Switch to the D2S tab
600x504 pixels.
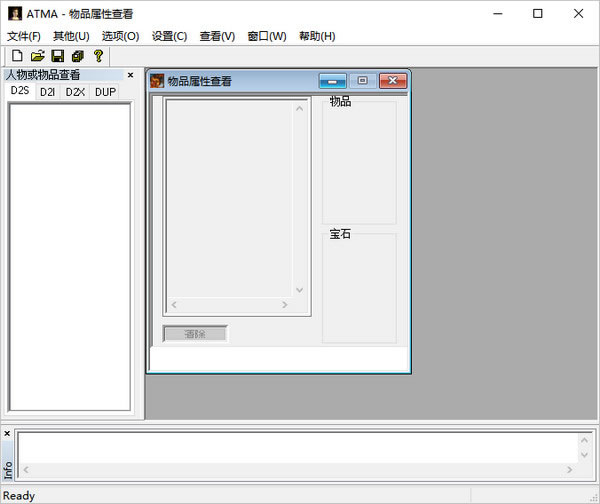20,91
